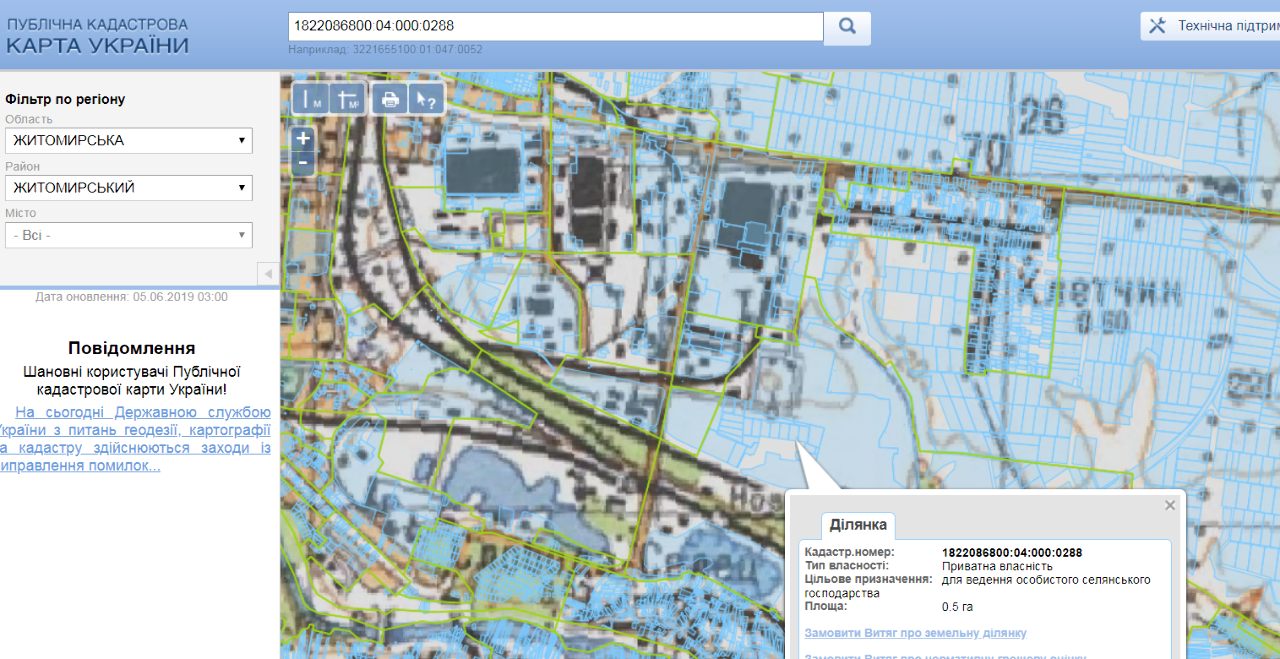Click the Площа label in popup

click(x=826, y=606)
